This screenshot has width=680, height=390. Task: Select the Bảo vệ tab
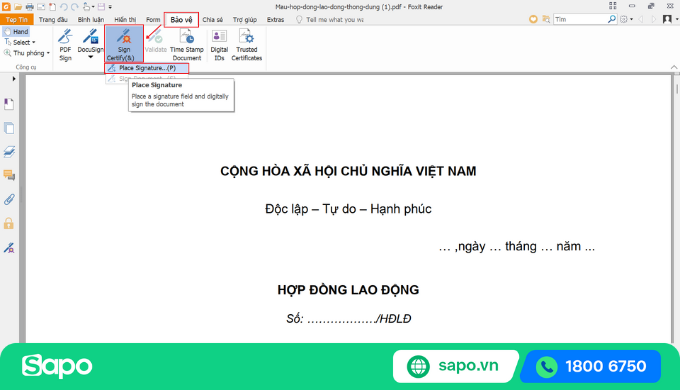click(181, 20)
